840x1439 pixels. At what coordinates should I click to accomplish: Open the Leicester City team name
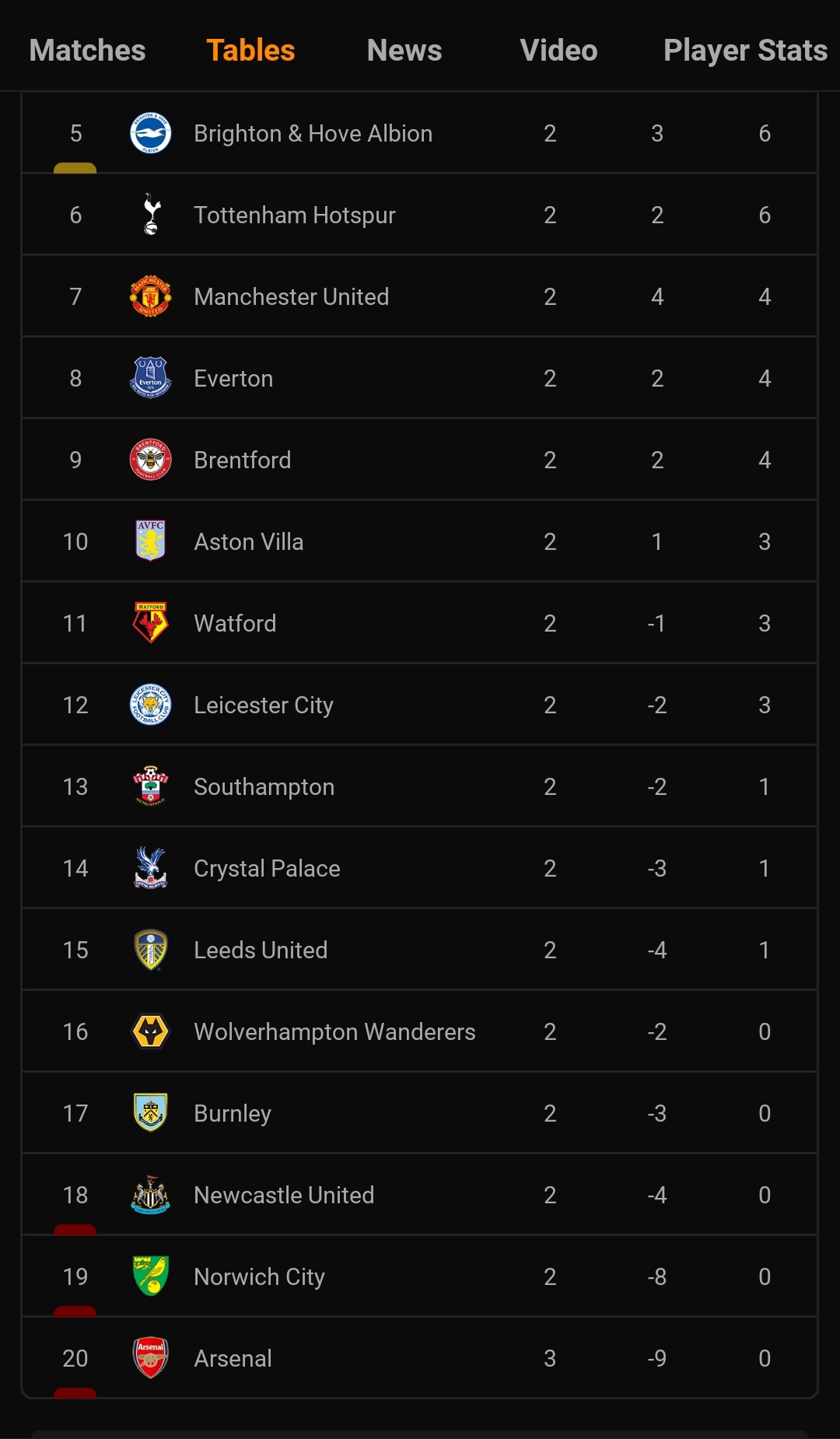[x=264, y=705]
